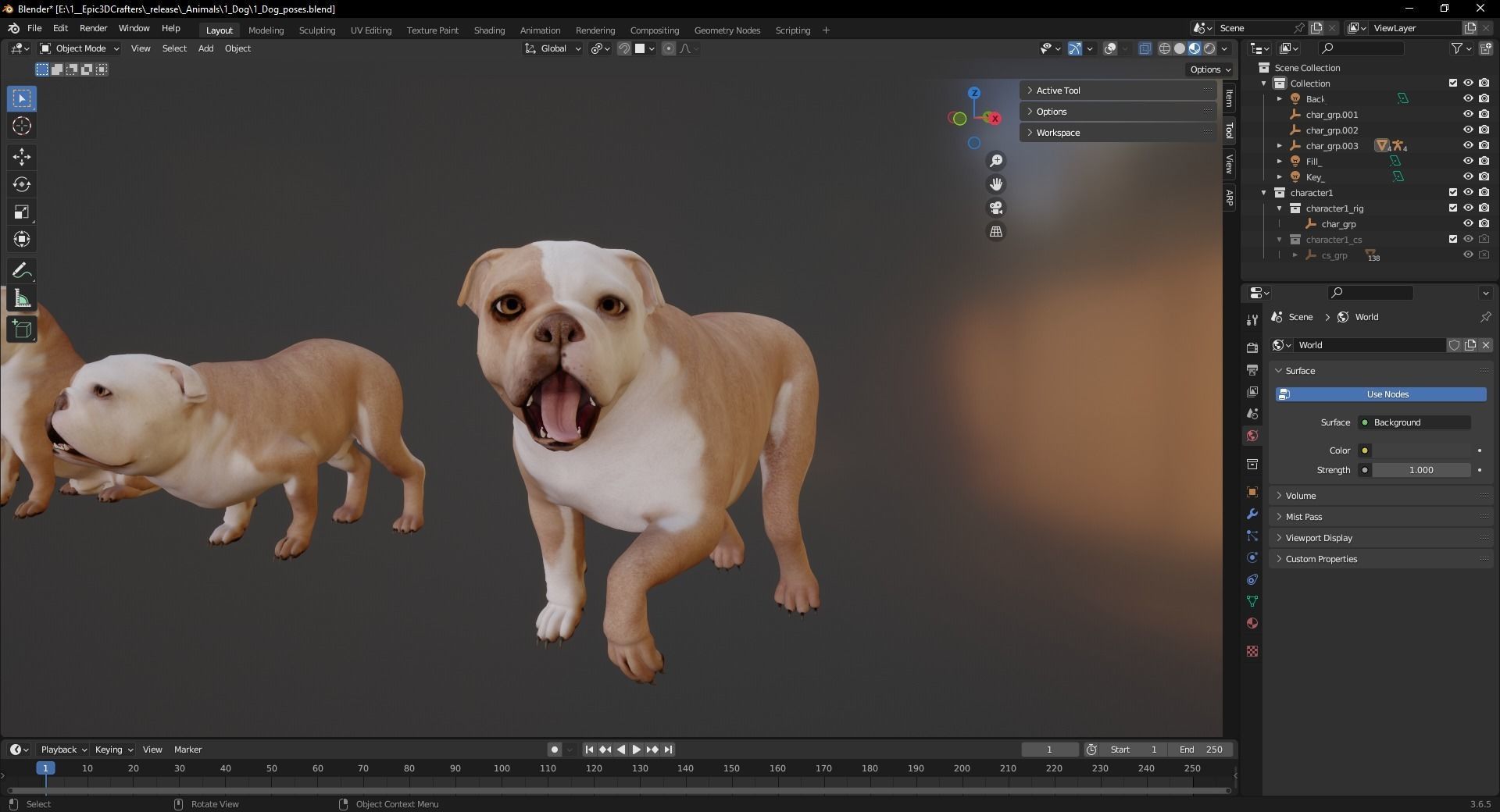Play the animation forward

636,750
